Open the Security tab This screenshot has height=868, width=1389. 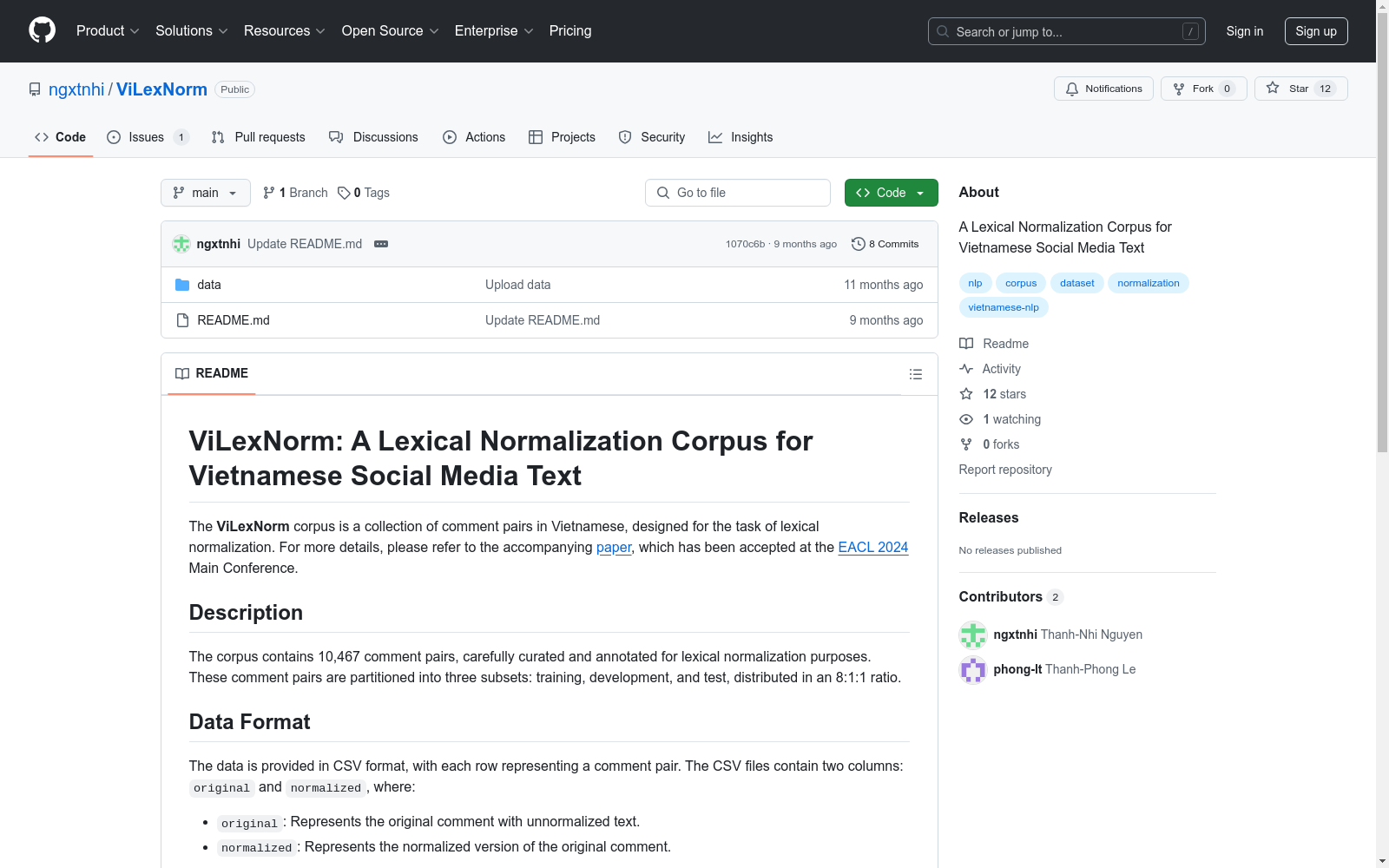652,137
